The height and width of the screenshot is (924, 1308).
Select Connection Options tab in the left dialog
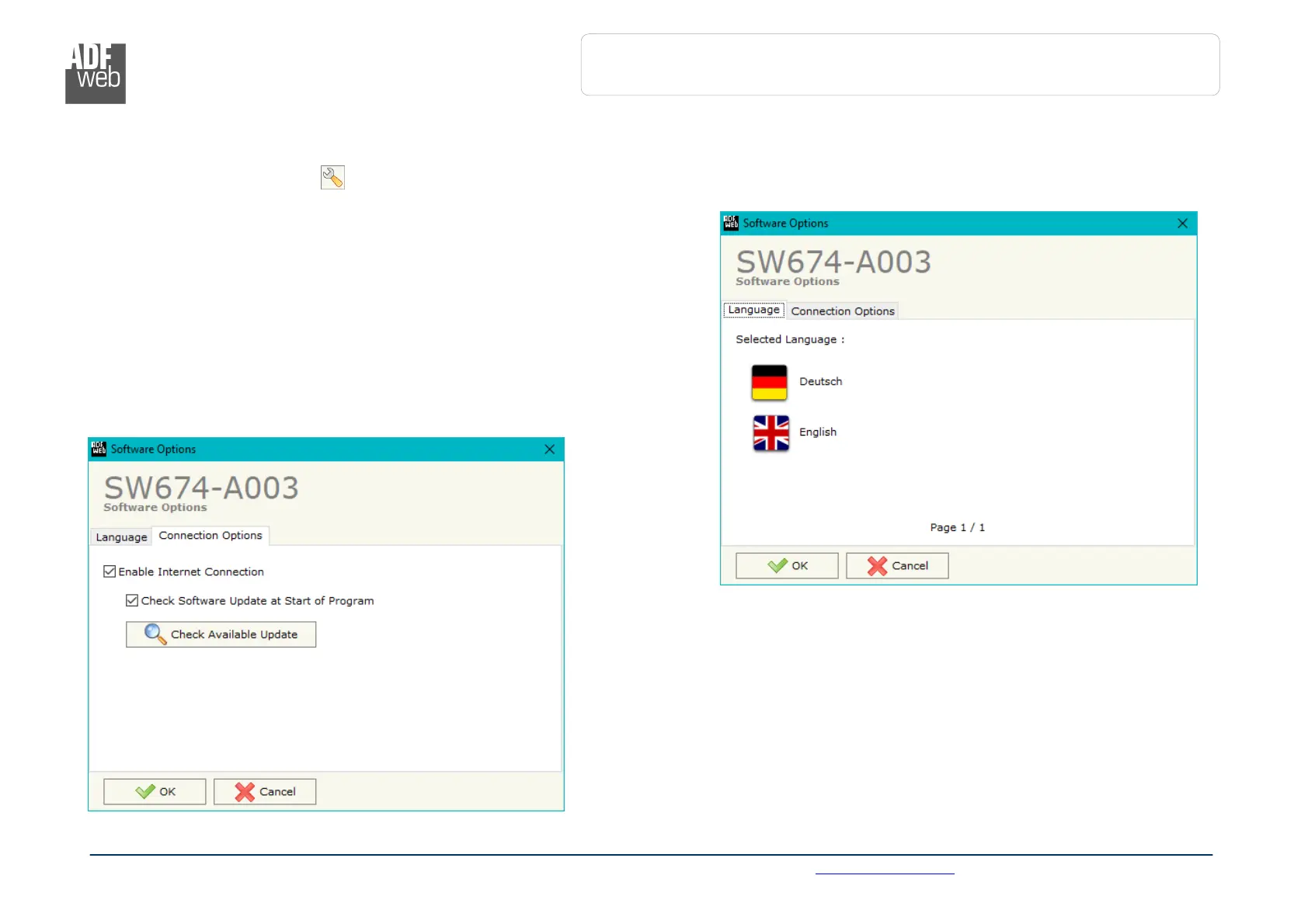(x=210, y=536)
